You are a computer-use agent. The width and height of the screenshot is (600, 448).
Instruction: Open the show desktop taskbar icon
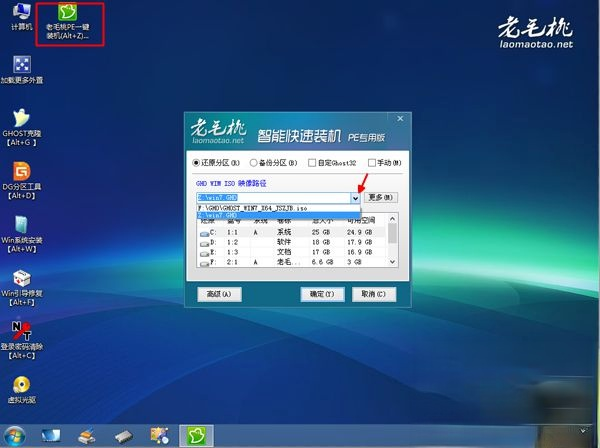pyautogui.click(x=51, y=436)
